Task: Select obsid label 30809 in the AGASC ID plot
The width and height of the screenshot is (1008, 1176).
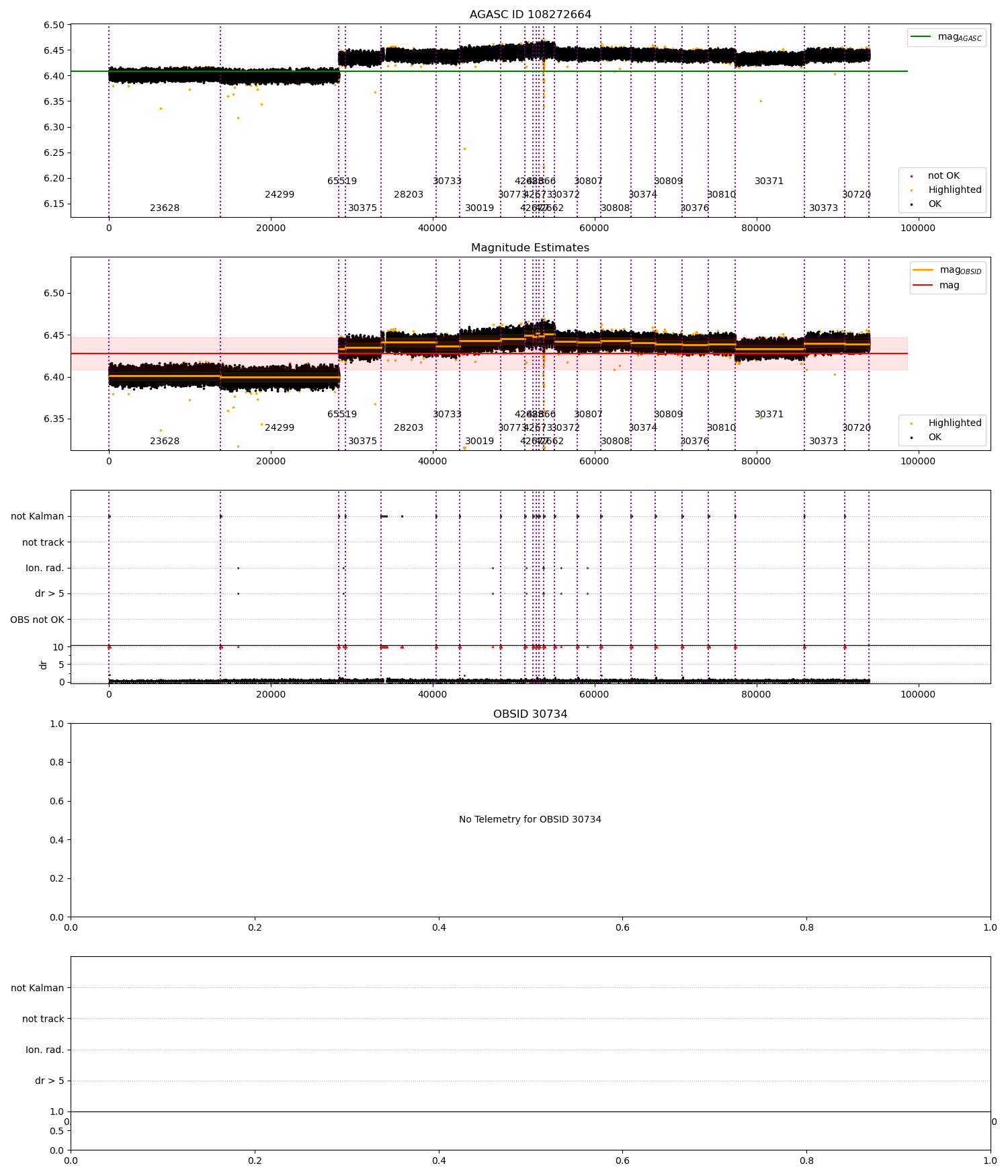Action: [669, 181]
